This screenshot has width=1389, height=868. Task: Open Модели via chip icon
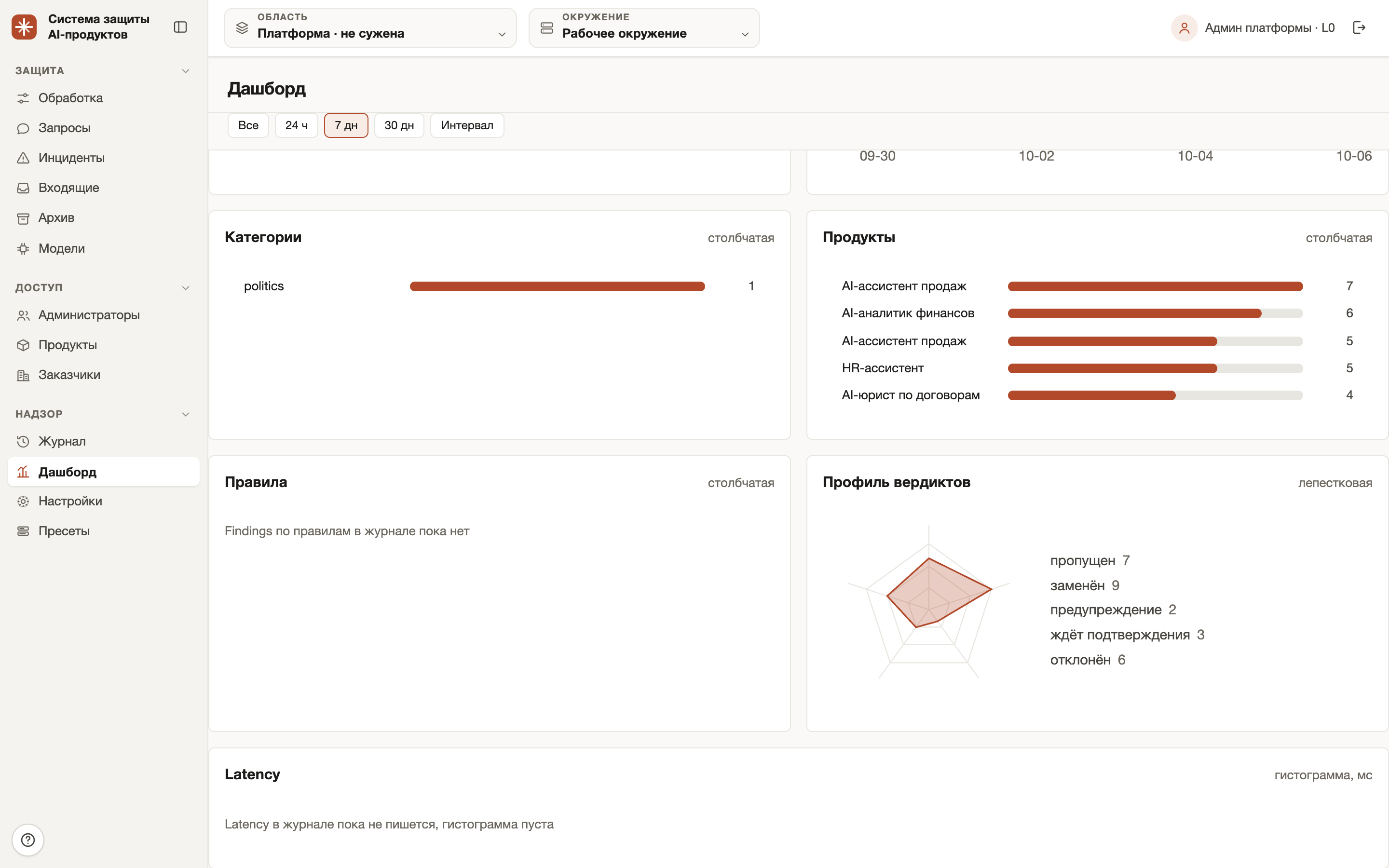click(23, 248)
